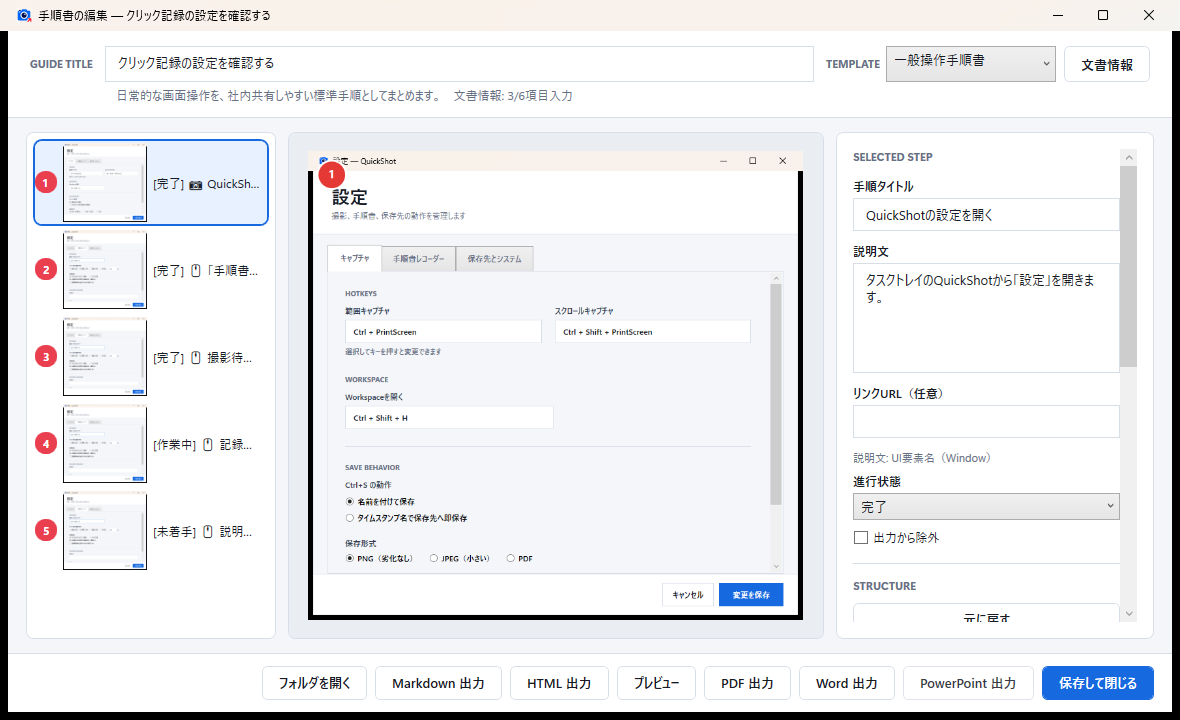Export with PowerPoint 出力 button
This screenshot has height=720, width=1180.
coord(968,683)
